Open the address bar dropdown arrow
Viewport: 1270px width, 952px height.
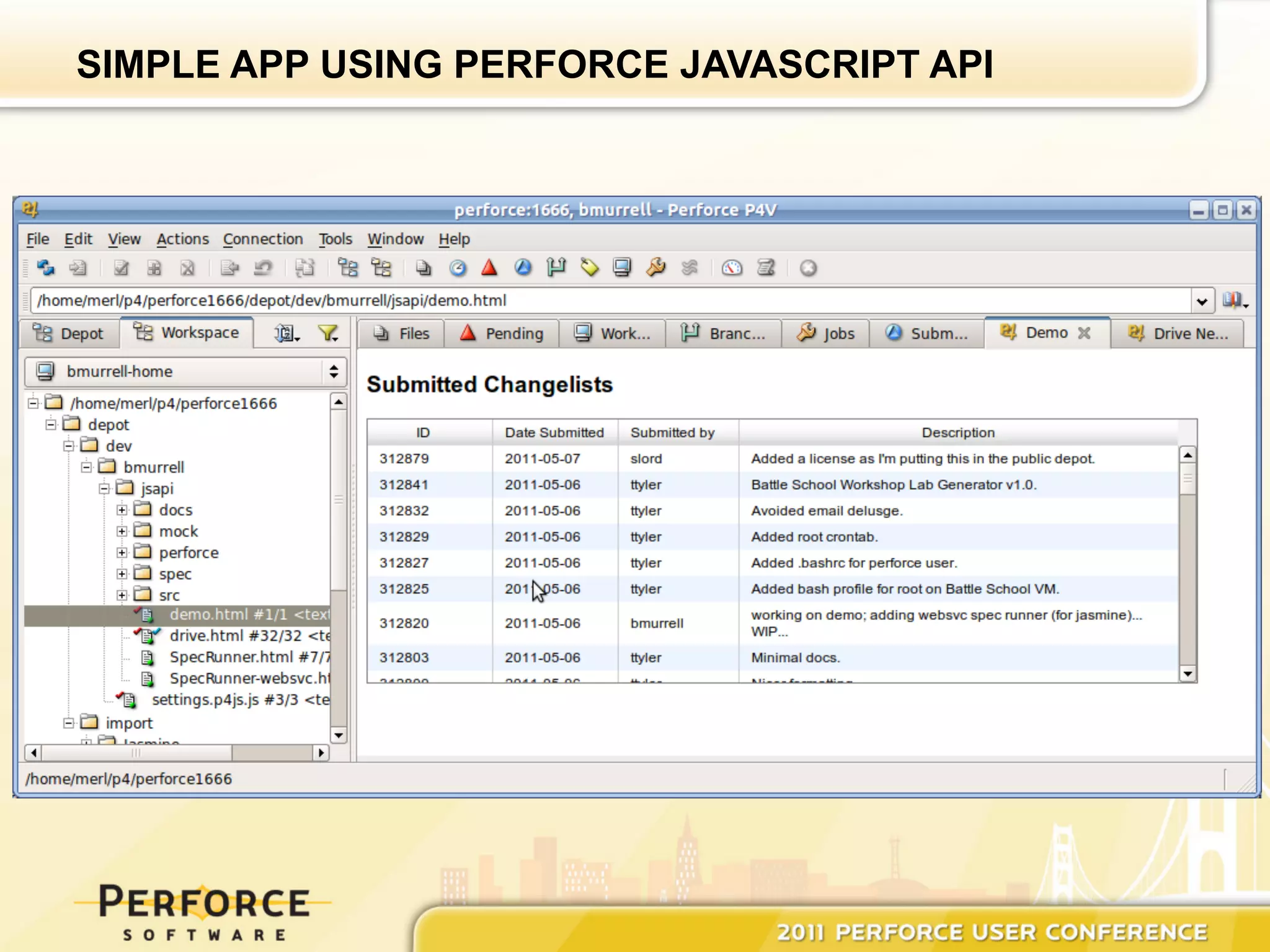coord(1202,301)
